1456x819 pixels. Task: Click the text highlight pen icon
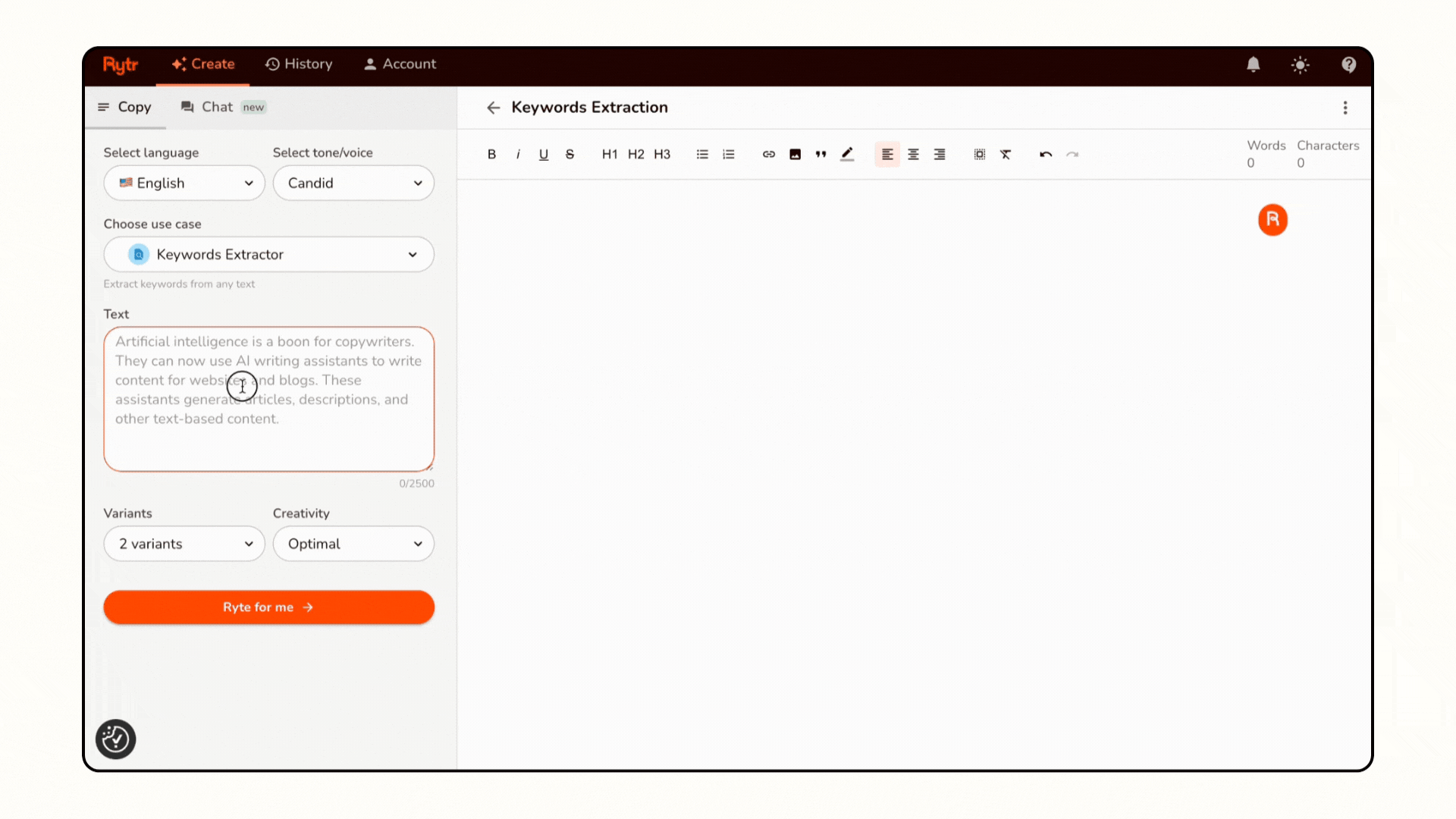pyautogui.click(x=847, y=154)
